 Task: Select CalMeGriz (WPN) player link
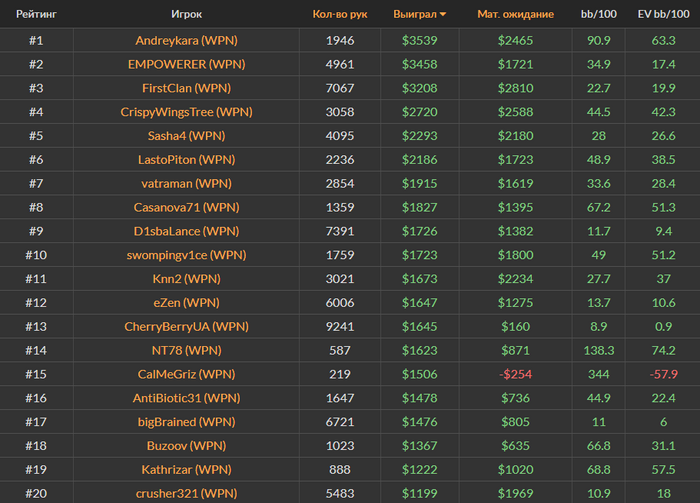(x=186, y=374)
